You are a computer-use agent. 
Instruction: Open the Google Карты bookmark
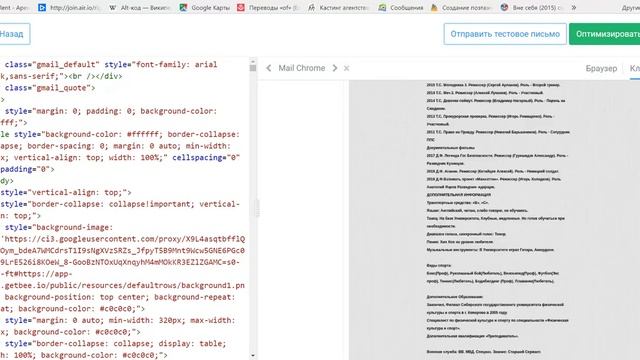[205, 7]
